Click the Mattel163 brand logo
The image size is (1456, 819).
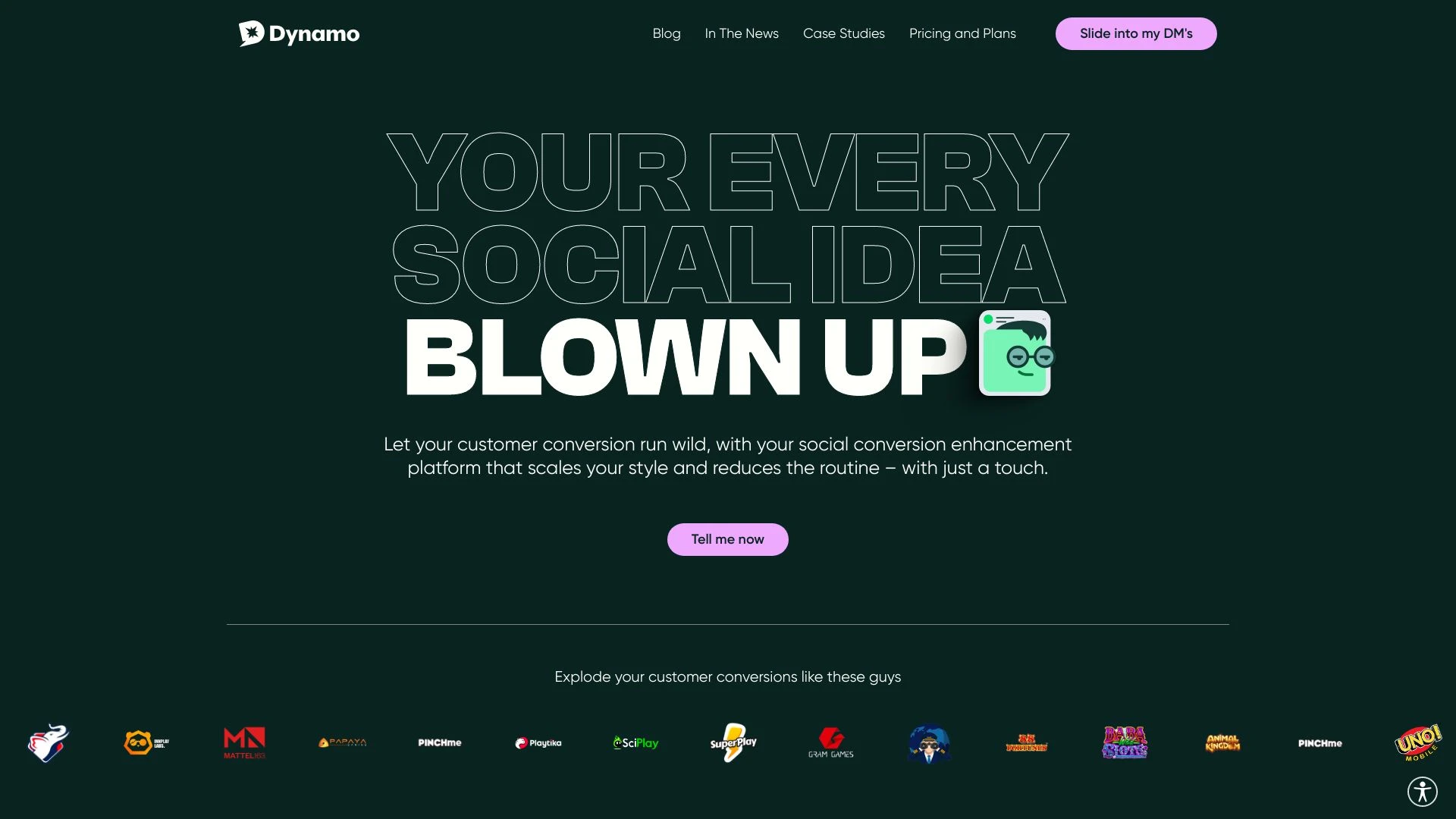[x=244, y=742]
